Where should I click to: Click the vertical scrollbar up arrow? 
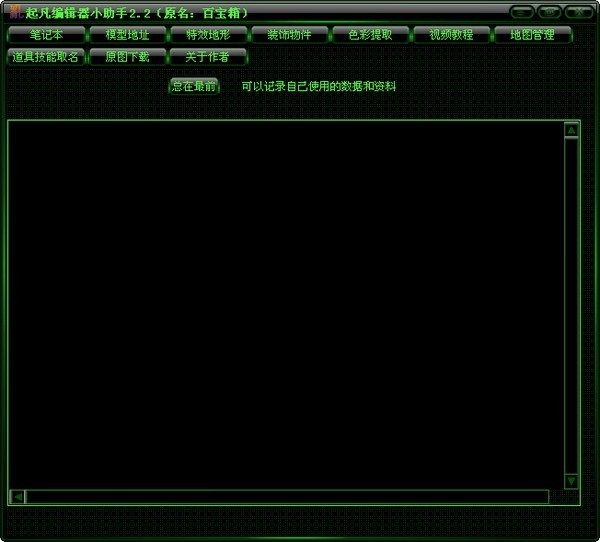click(571, 130)
